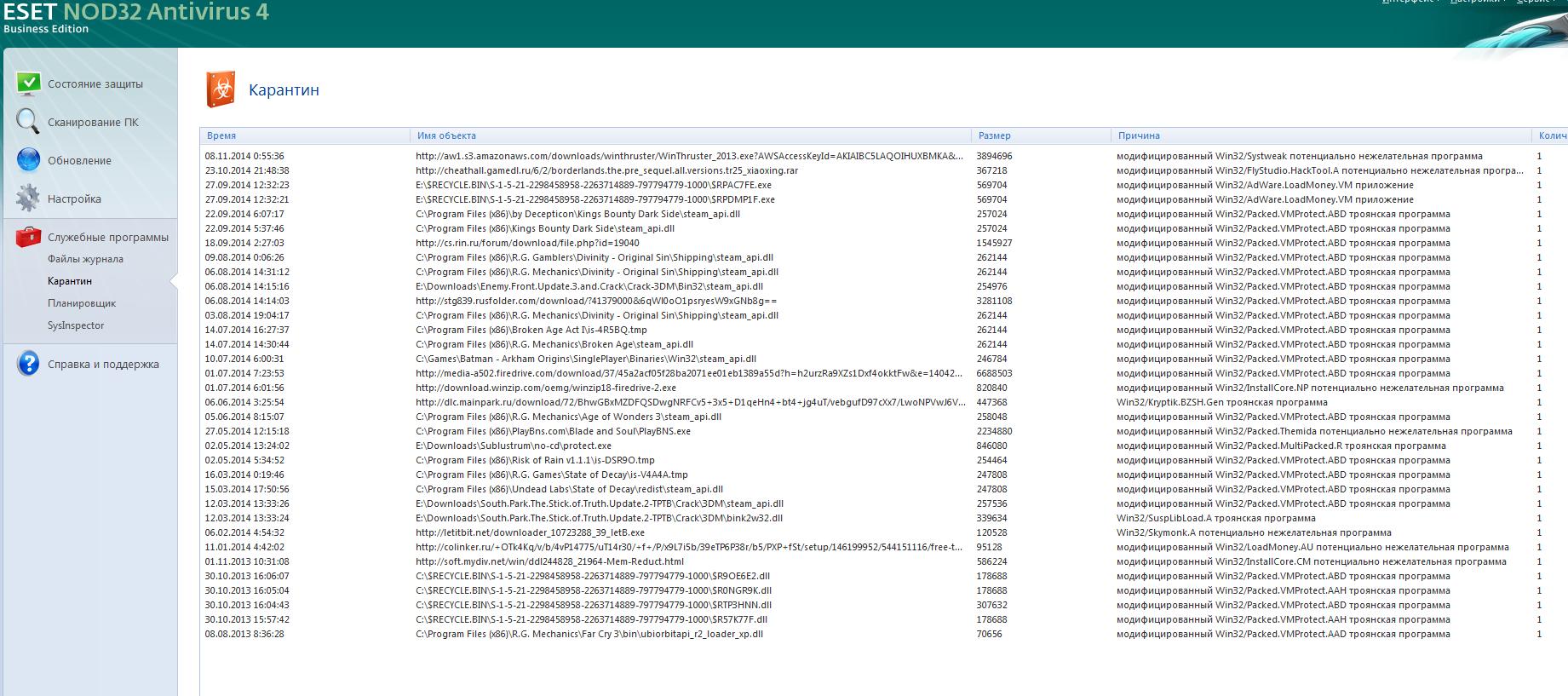Sort by Размер column header
The width and height of the screenshot is (1568, 696).
click(1041, 135)
